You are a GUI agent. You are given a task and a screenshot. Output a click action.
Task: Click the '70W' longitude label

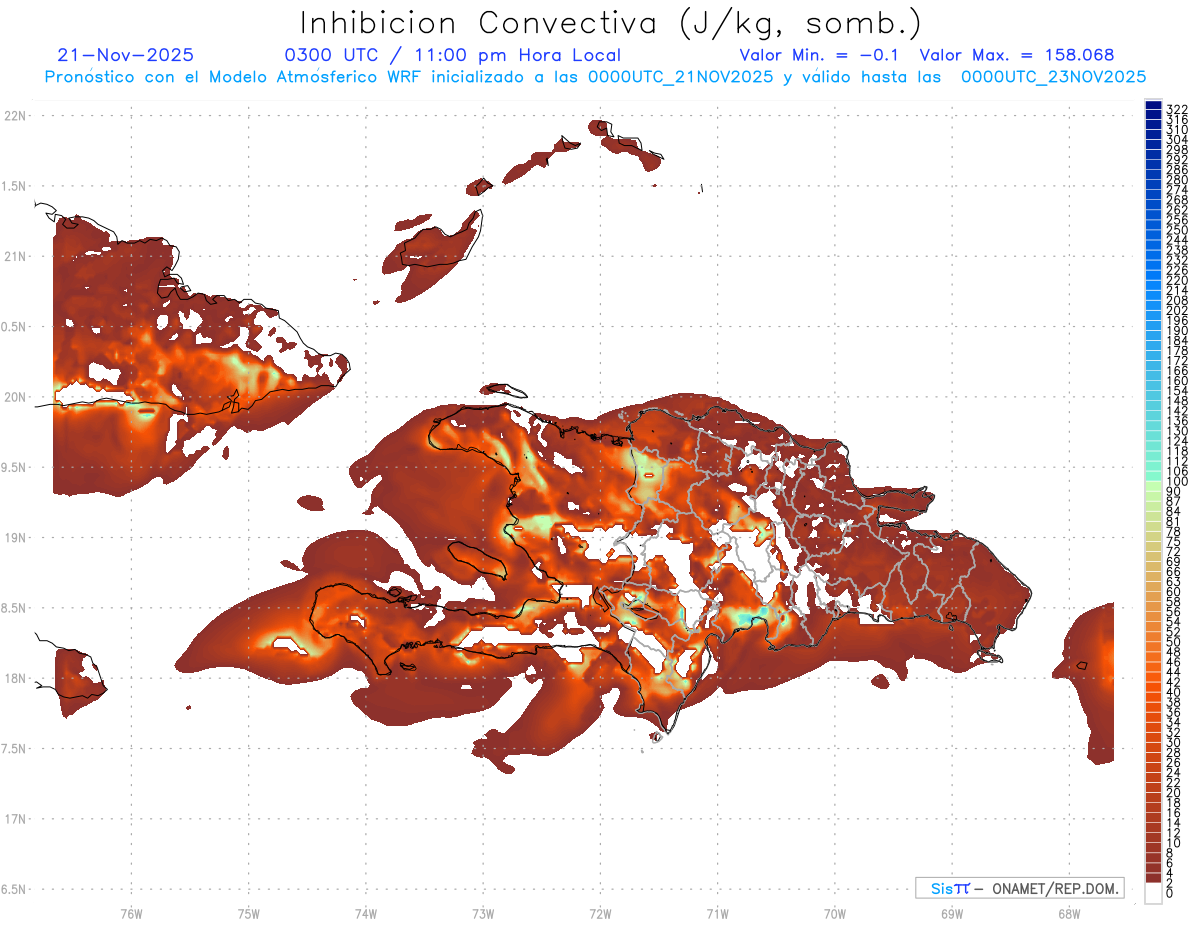[x=834, y=913]
